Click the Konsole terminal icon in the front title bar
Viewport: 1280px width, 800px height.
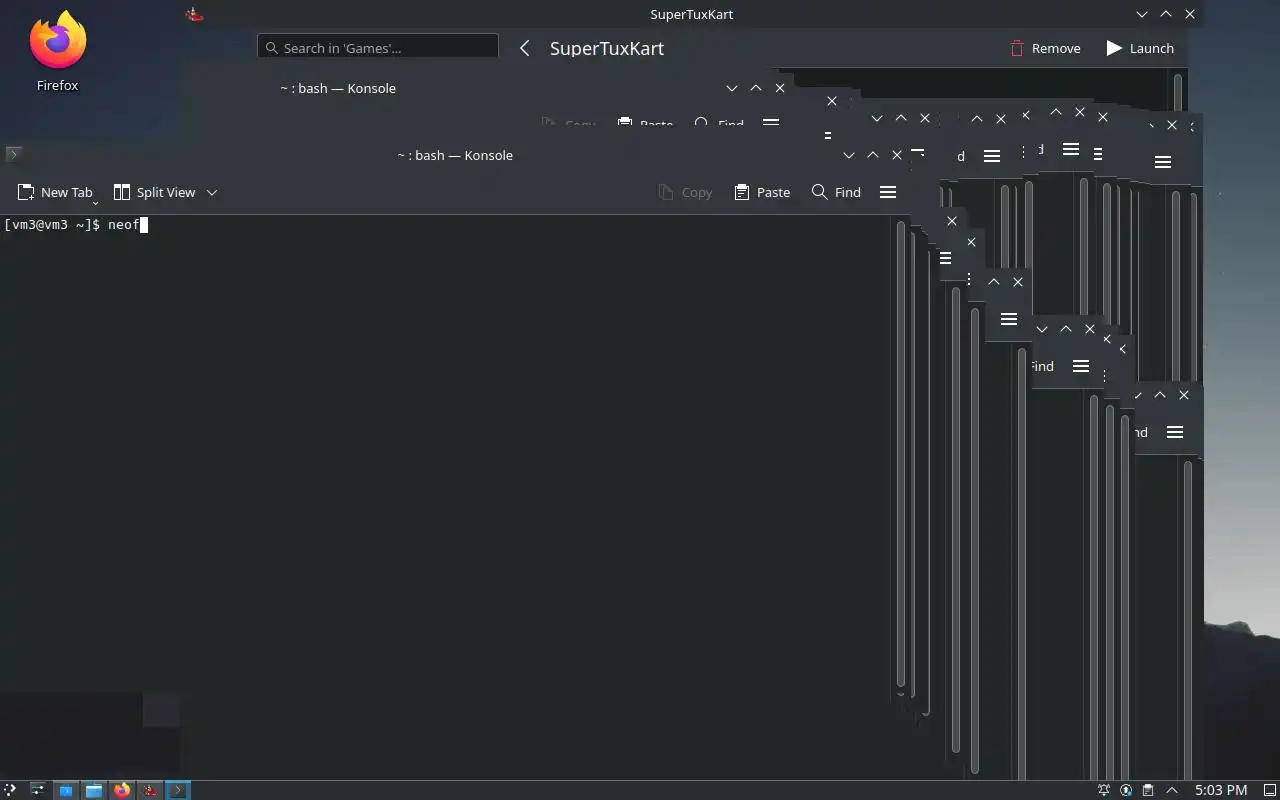[13, 154]
